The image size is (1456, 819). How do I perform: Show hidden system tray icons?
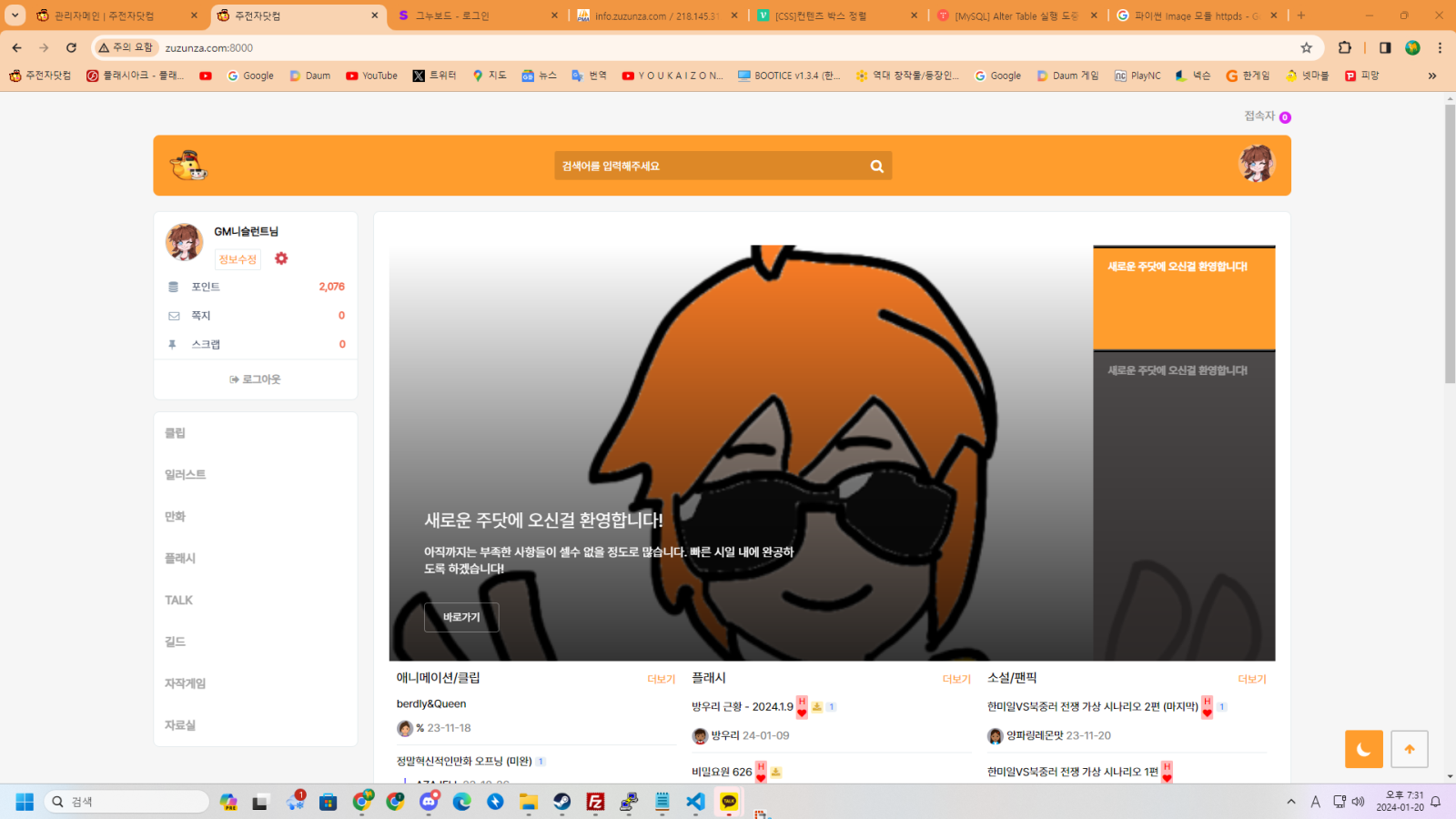pyautogui.click(x=1290, y=802)
